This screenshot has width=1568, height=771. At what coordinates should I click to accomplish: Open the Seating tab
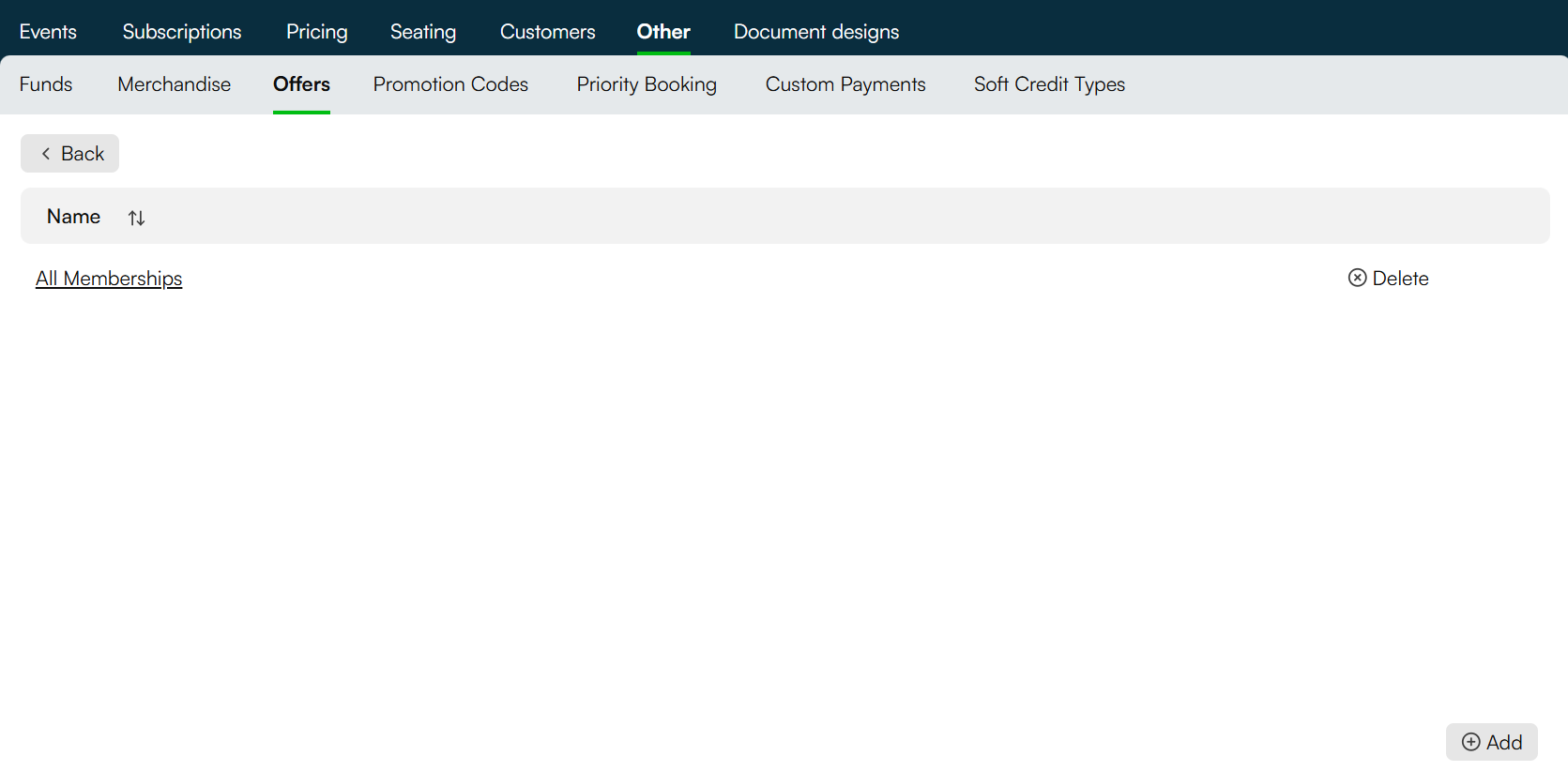(423, 31)
